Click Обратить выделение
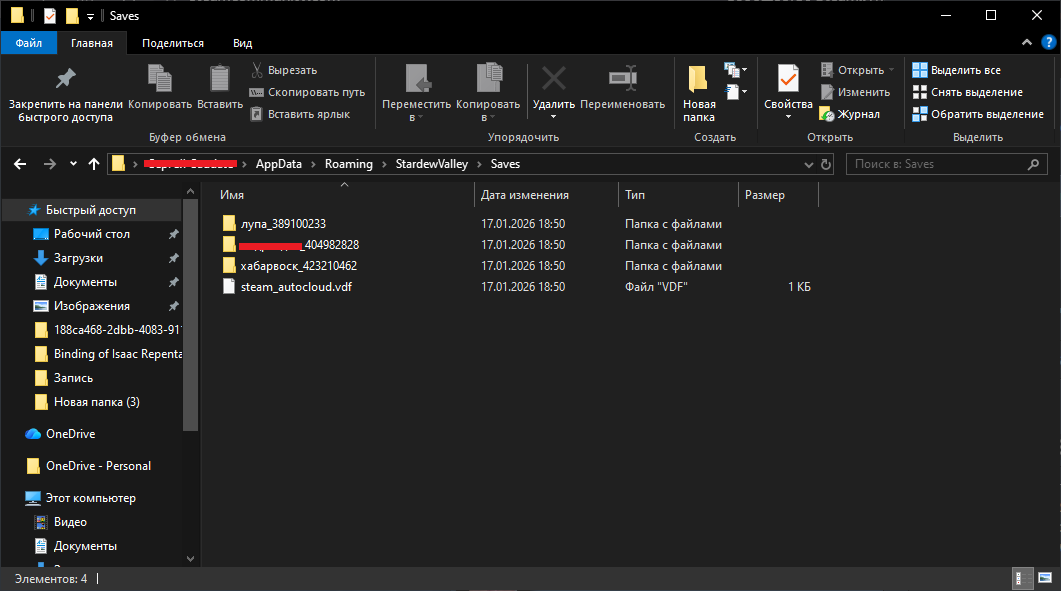 (x=978, y=114)
